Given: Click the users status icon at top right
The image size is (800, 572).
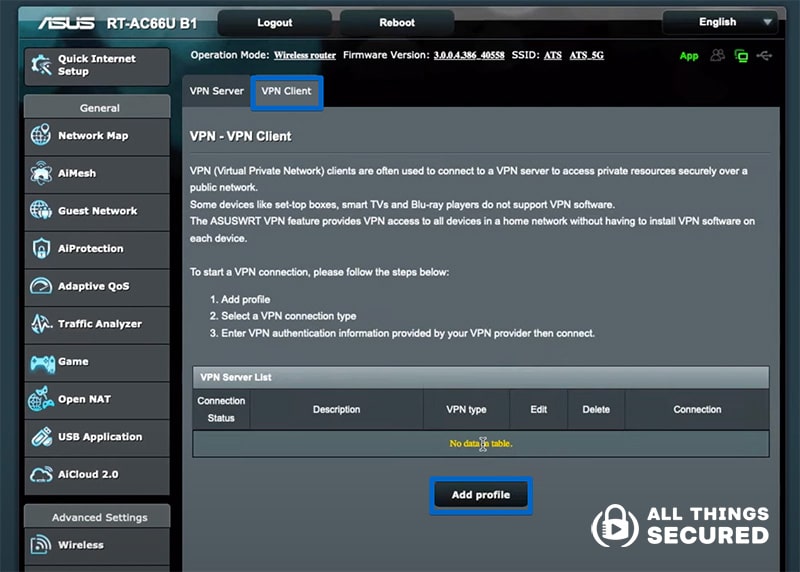Looking at the screenshot, I should tap(717, 55).
